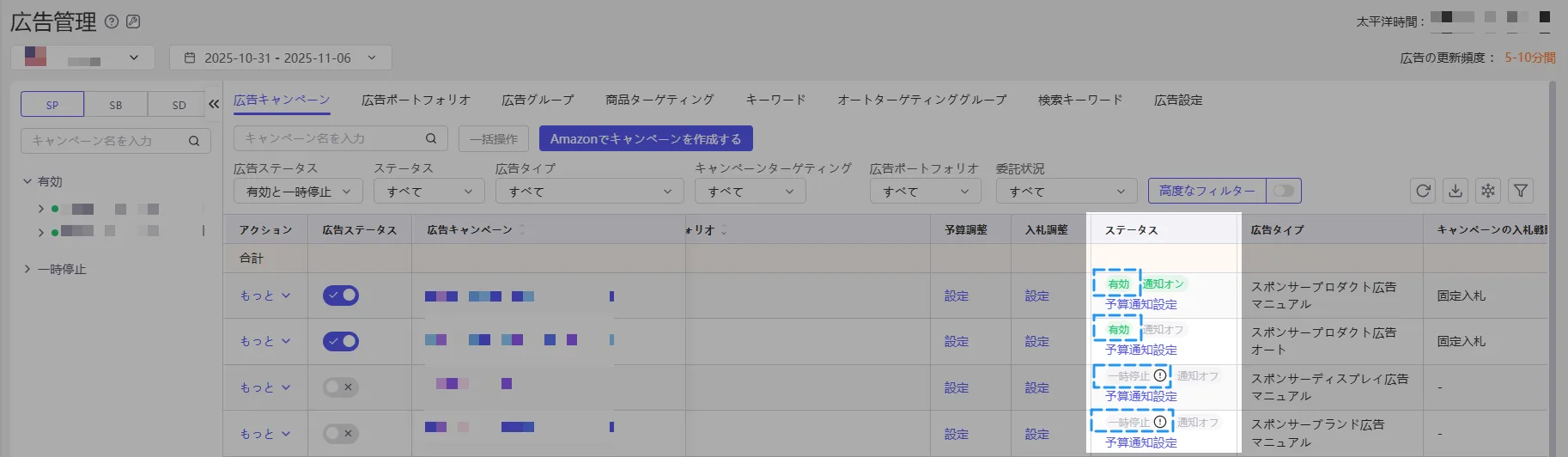Open the external link icon beside 広告管理
1568x457 pixels.
133,21
